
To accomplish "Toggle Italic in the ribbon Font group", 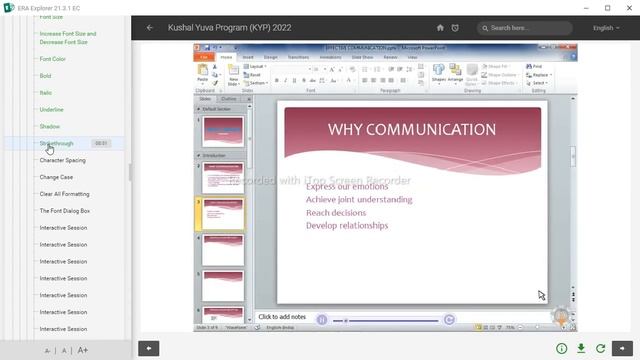I will pyautogui.click(x=285, y=80).
